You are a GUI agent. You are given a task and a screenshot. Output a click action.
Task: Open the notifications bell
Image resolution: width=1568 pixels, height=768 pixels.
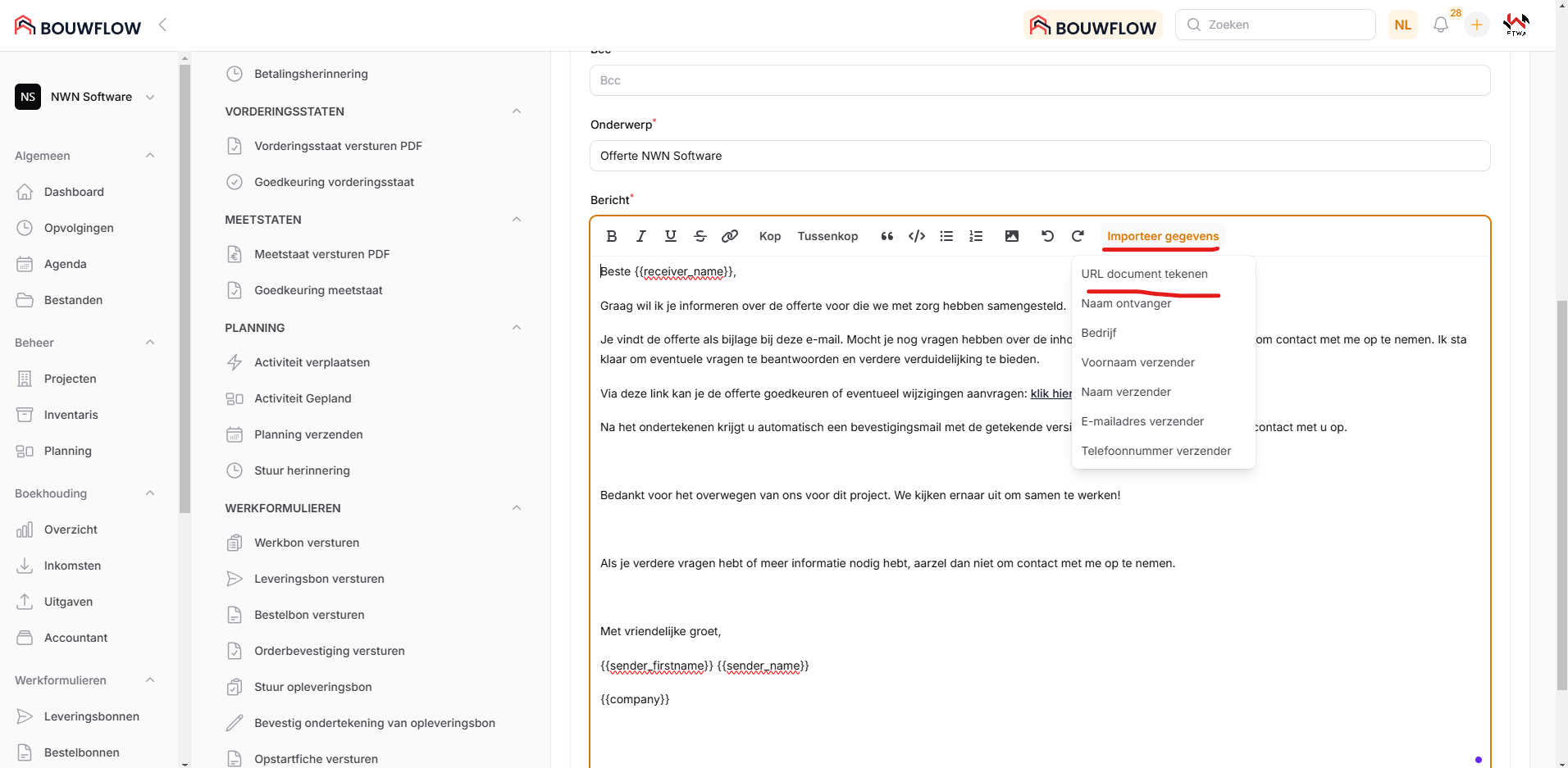coord(1440,25)
